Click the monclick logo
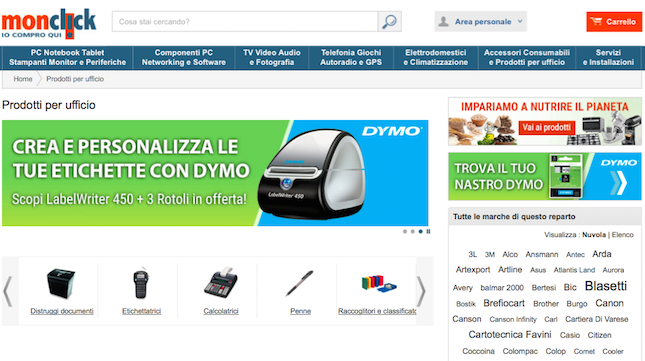 pos(49,23)
